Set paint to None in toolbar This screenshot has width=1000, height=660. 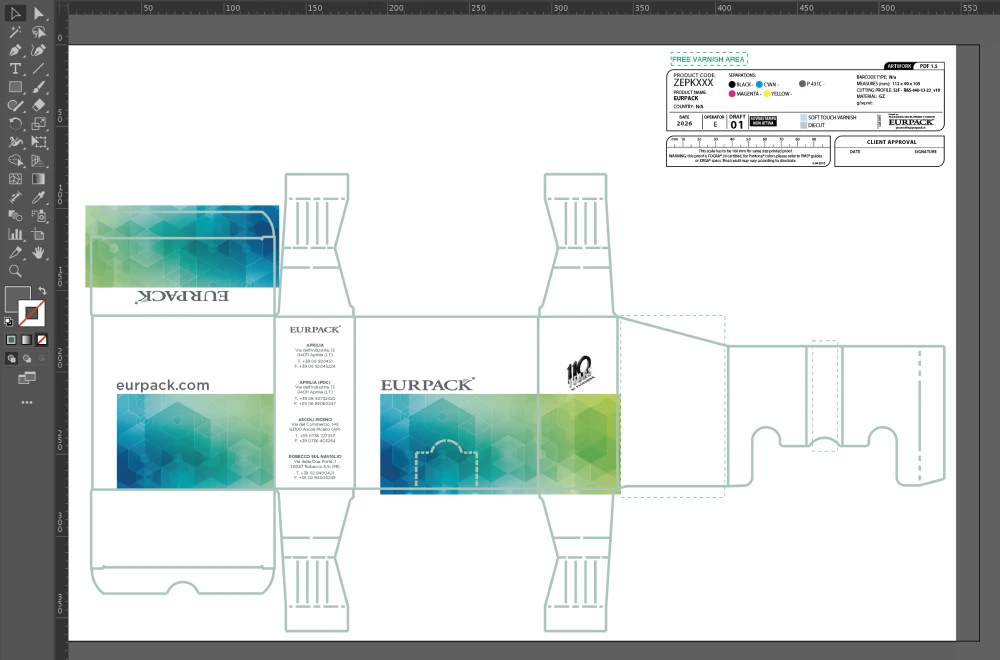[42, 340]
